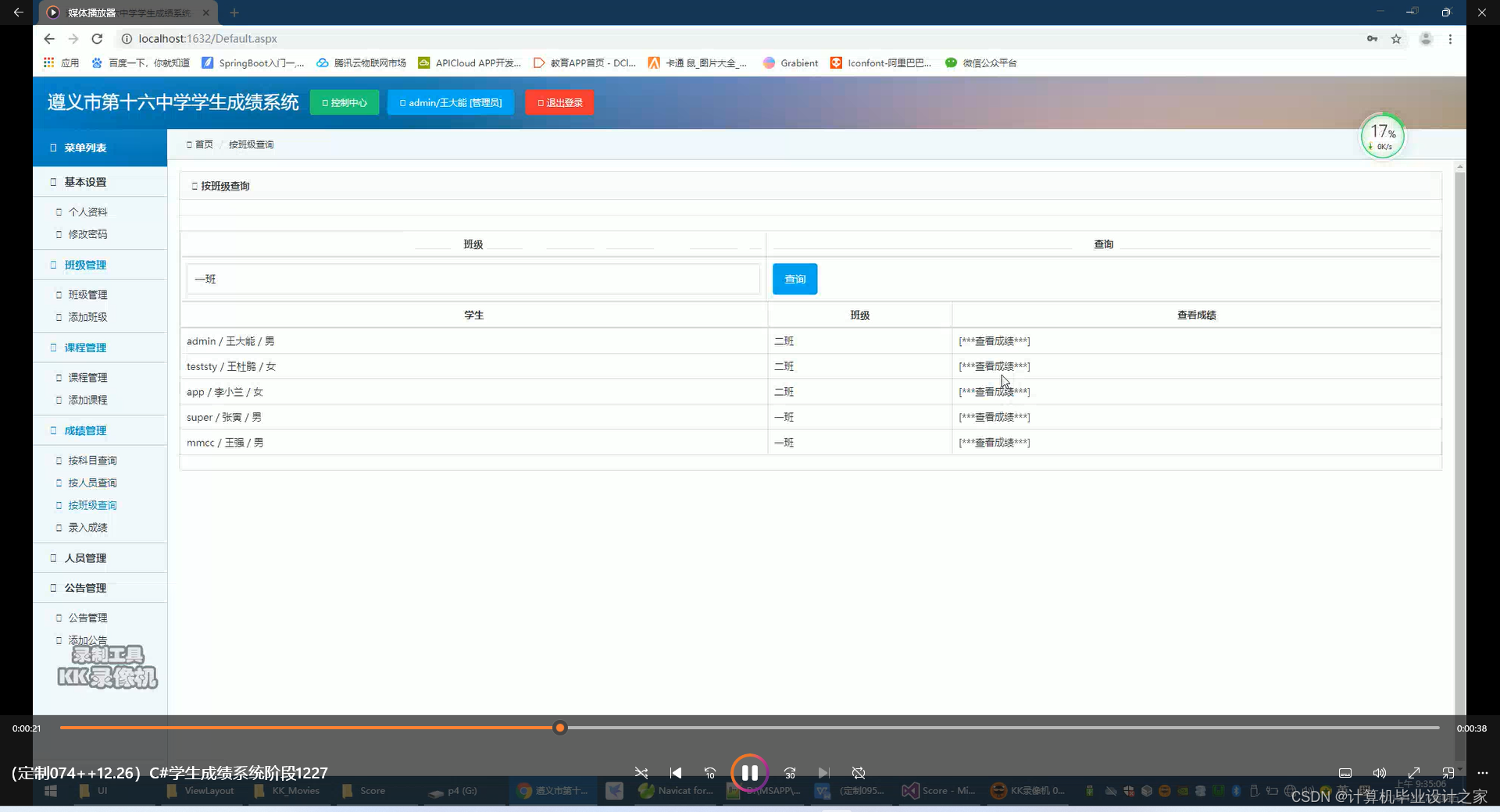This screenshot has height=812, width=1500.
Task: Open Iconfont-阿里巴巴 bookmark
Action: pos(880,63)
